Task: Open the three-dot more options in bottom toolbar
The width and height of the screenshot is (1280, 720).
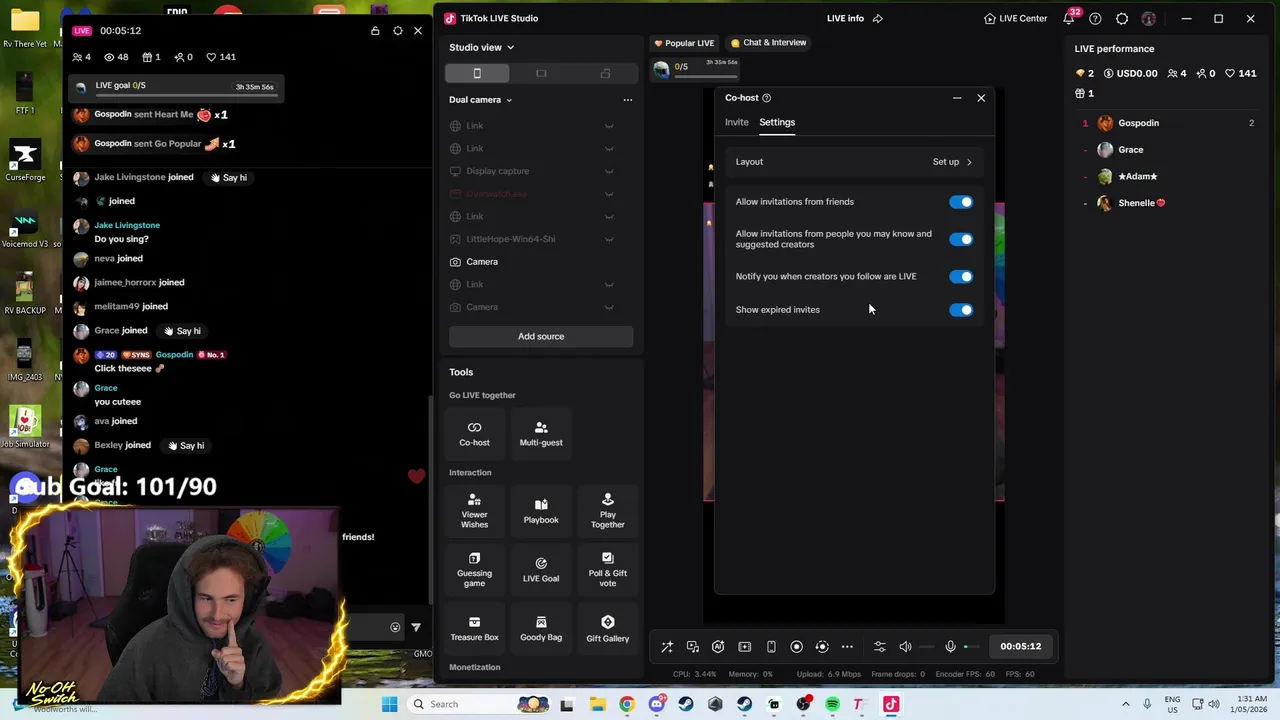Action: click(x=847, y=647)
